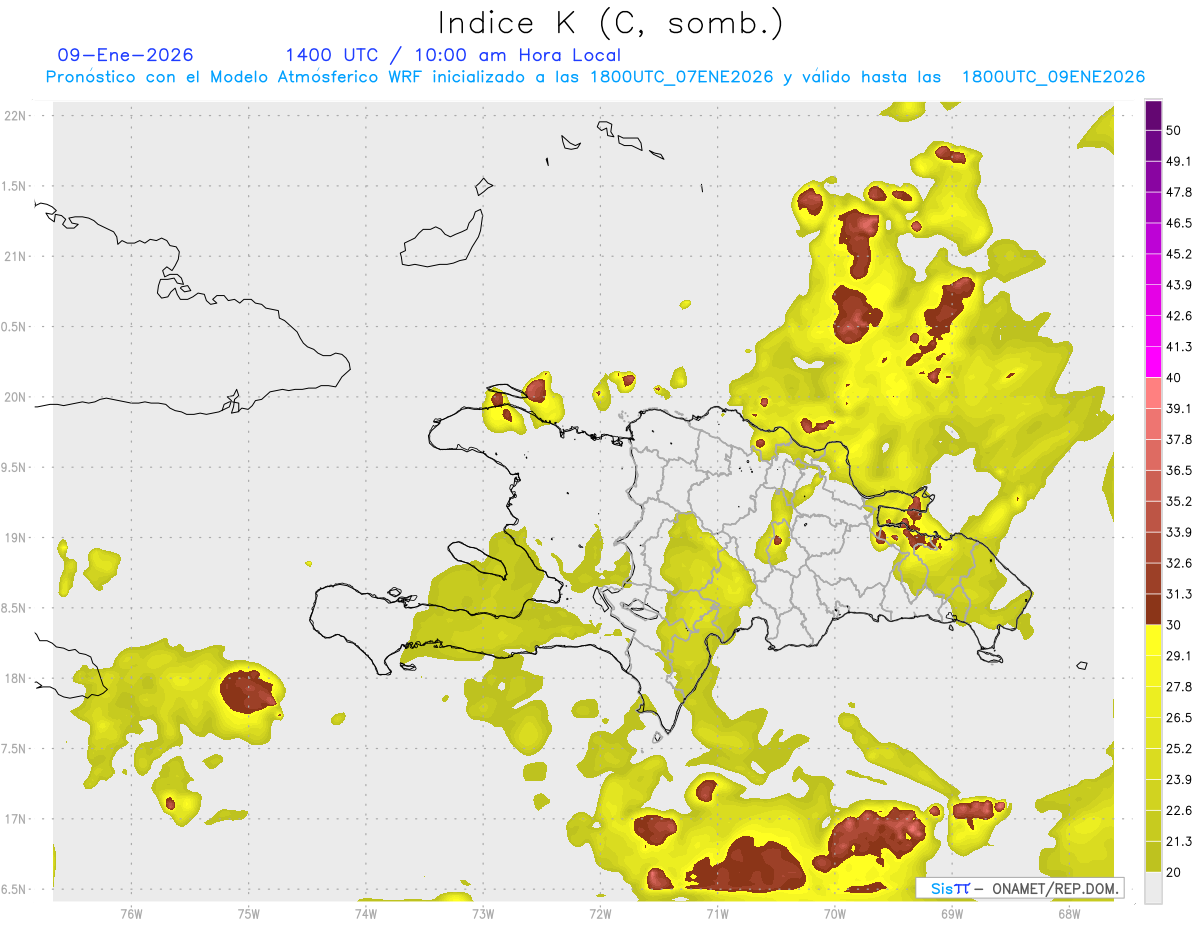
Task: Pick the legend value "22.6"
Action: tap(1179, 811)
